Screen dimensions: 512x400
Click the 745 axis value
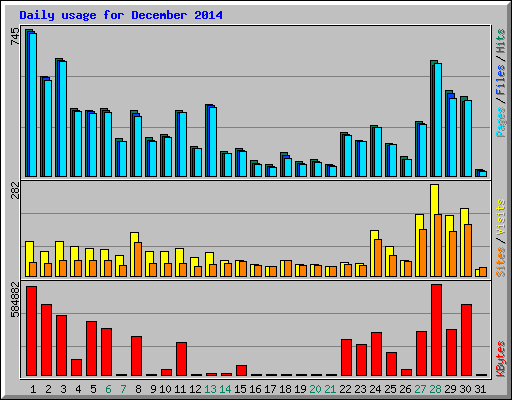pyautogui.click(x=15, y=37)
